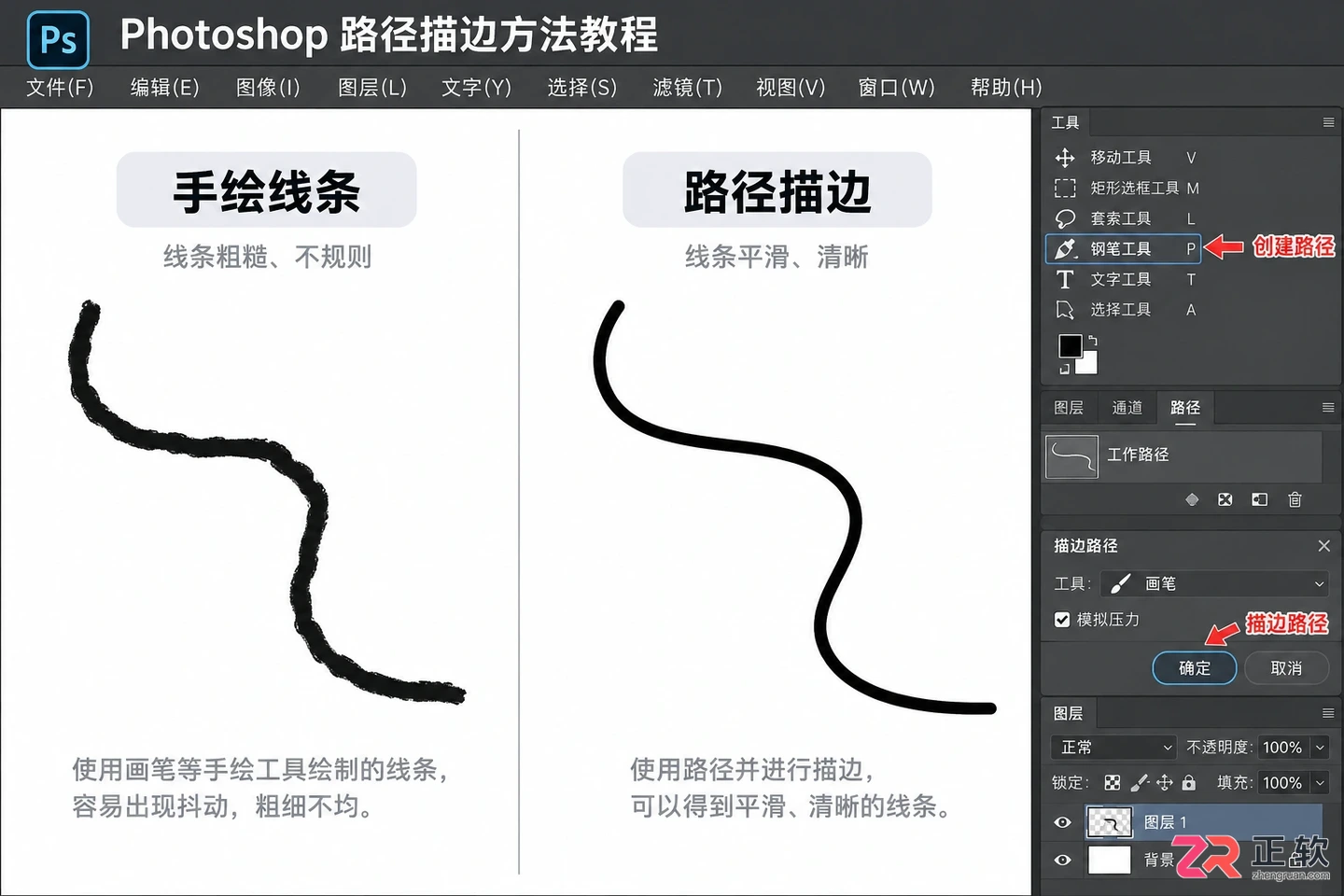Switch to the 通道 tab
This screenshot has width=1344, height=896.
(x=1127, y=408)
